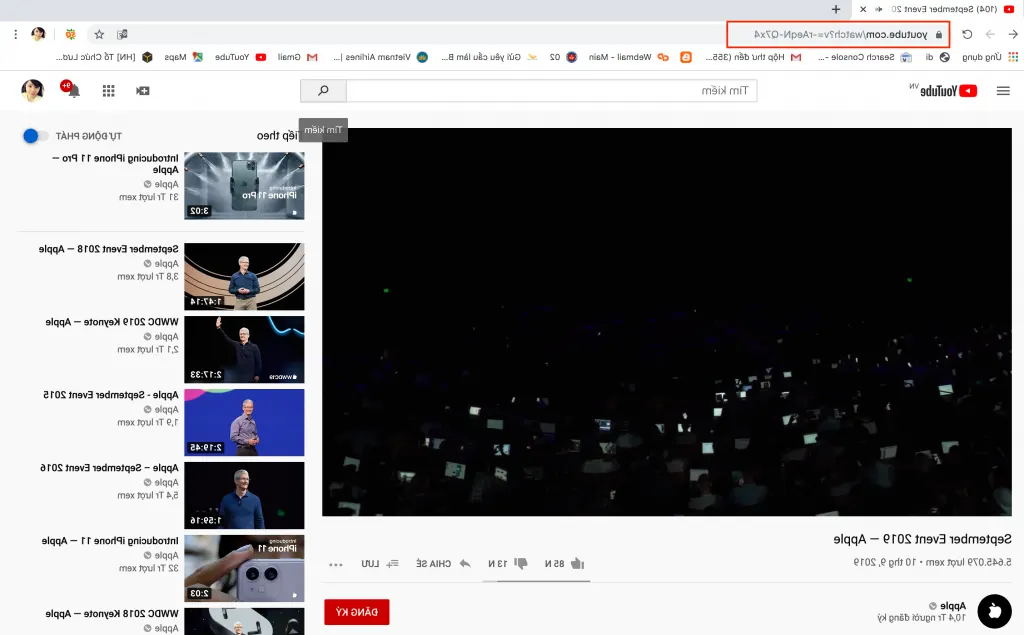The height and width of the screenshot is (635, 1024).
Task: Open September Event 2018 — Apple title
Action: click(108, 249)
